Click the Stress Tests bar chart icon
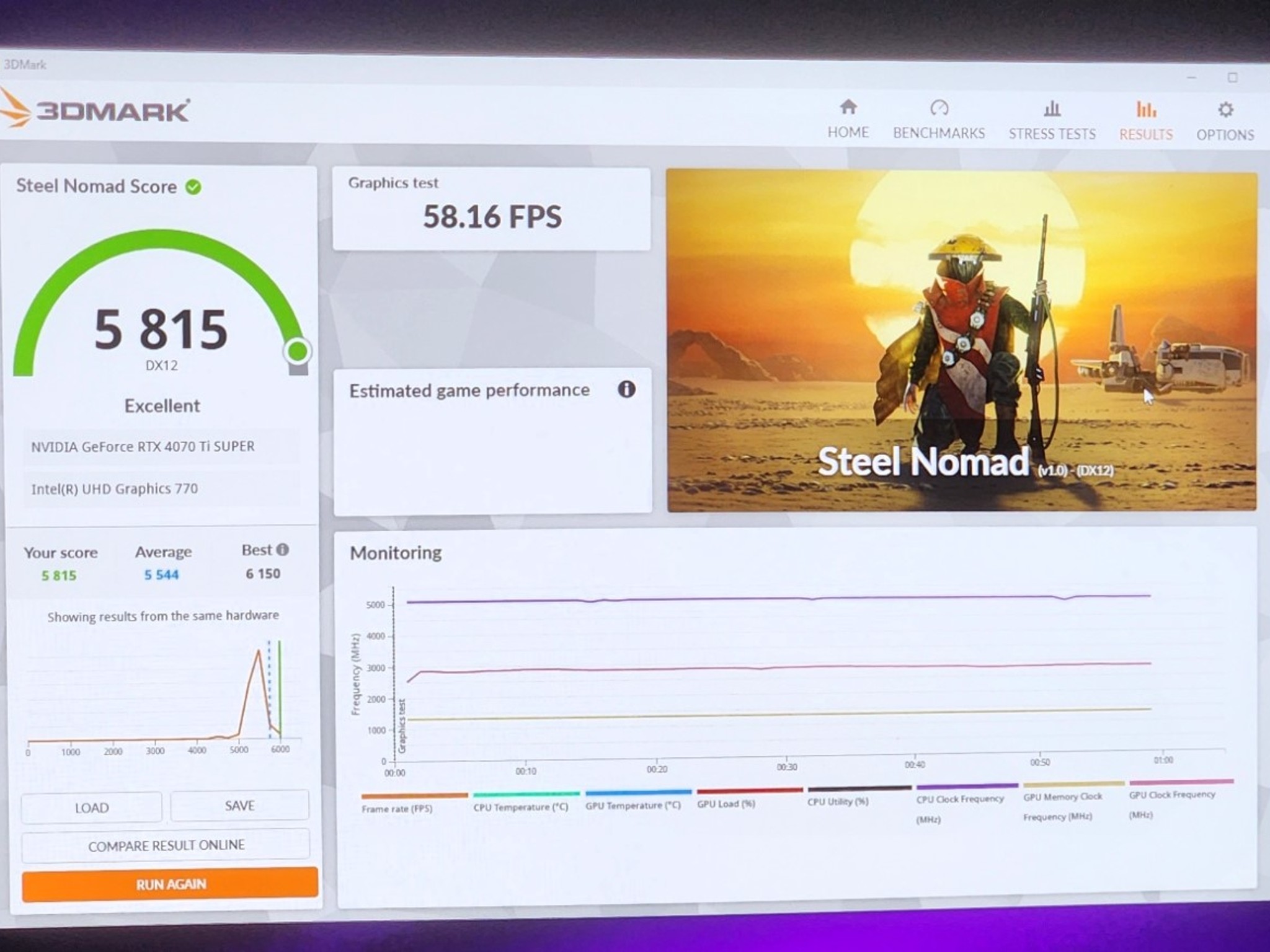 pos(1052,110)
